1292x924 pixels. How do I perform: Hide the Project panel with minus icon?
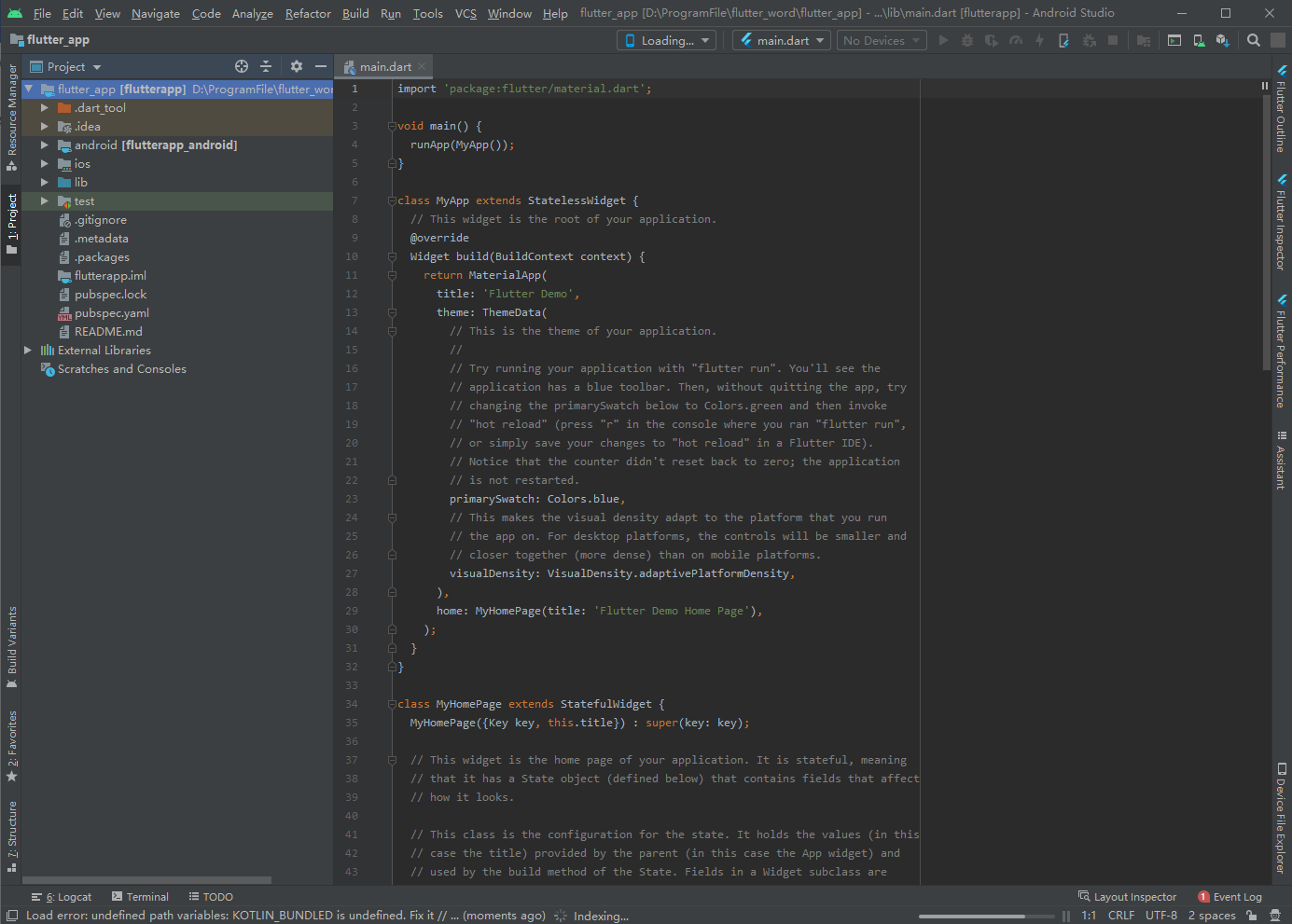[321, 66]
